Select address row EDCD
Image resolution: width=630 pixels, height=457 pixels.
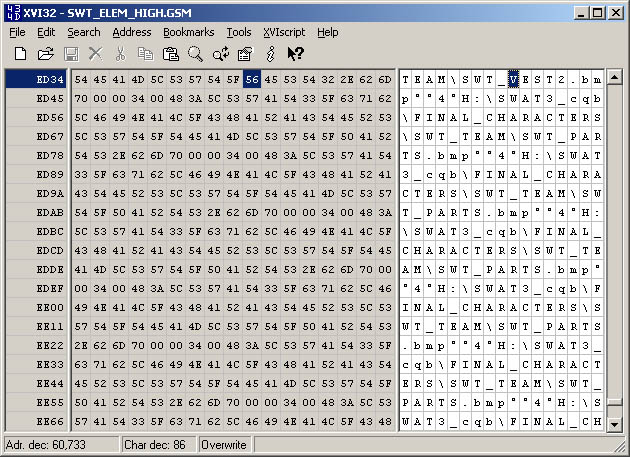[x=36, y=250]
